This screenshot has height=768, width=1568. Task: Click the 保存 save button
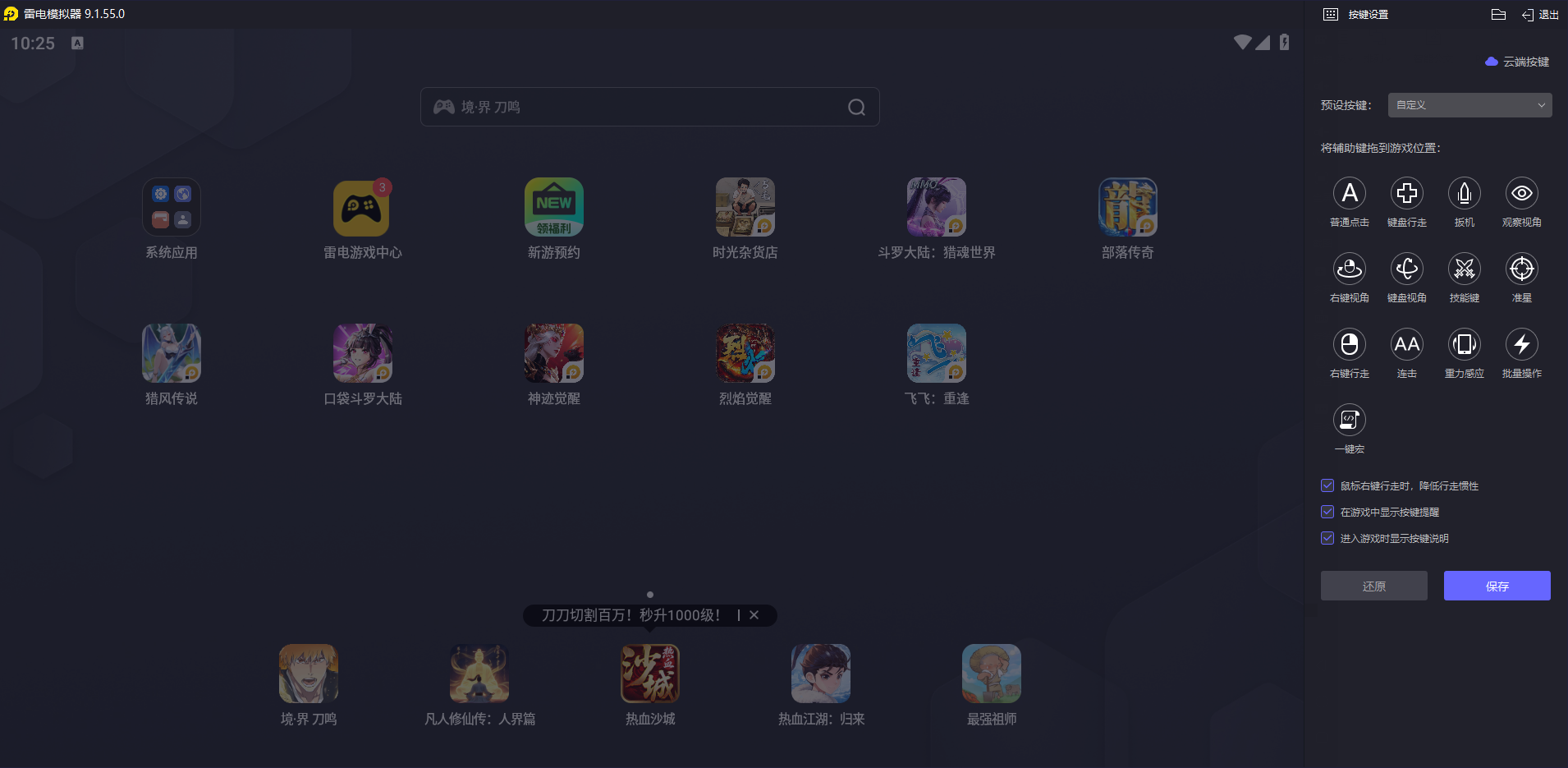tap(1496, 585)
